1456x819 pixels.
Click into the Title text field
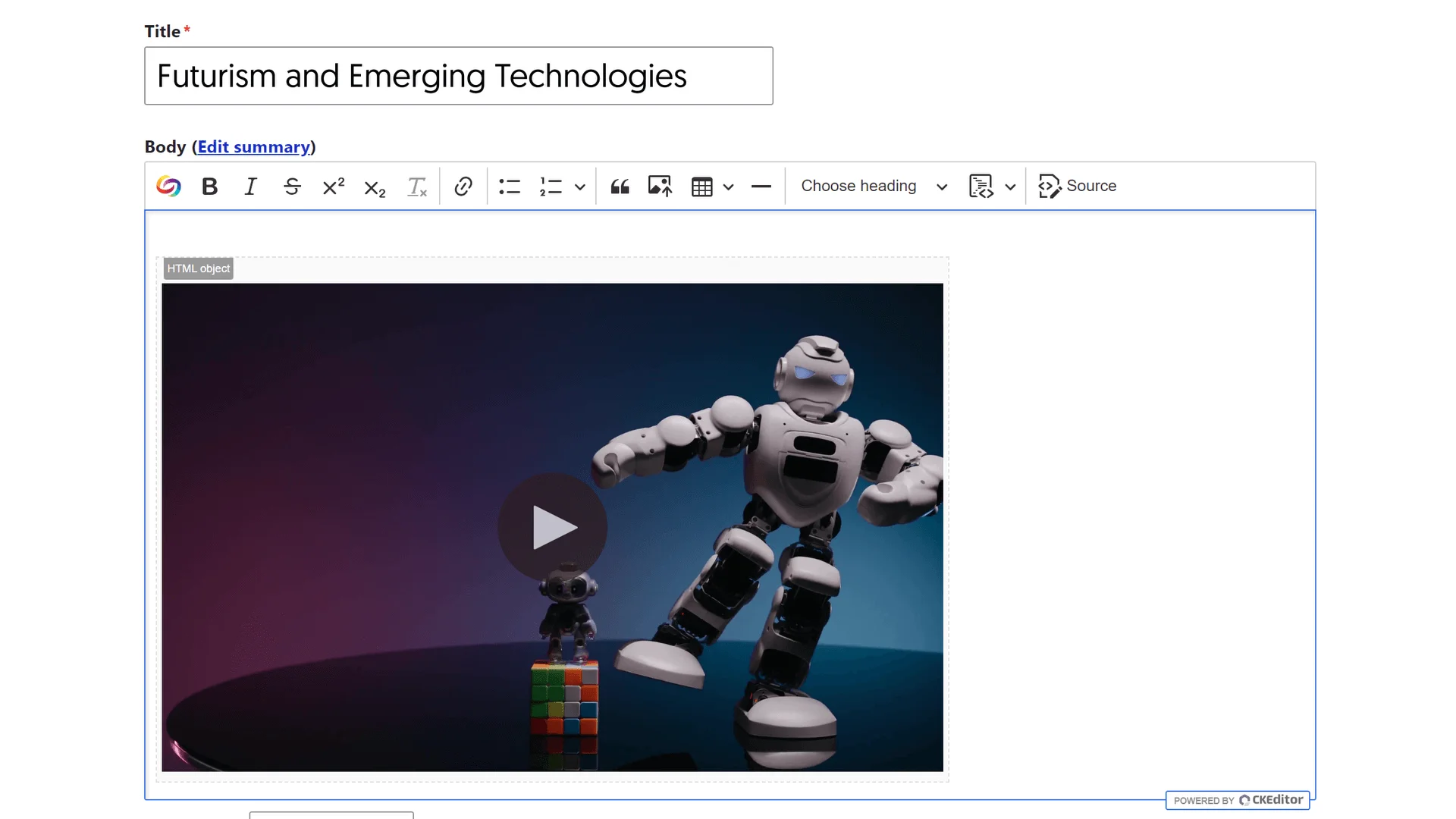click(459, 76)
